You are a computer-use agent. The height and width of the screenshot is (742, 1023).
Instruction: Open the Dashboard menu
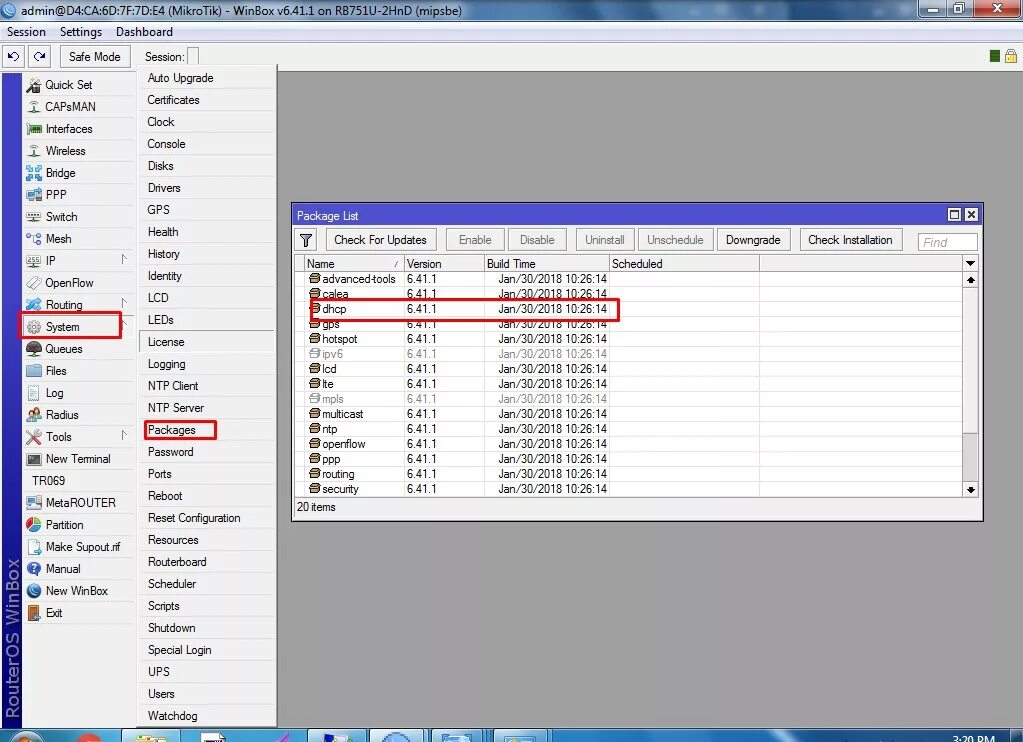pyautogui.click(x=144, y=32)
